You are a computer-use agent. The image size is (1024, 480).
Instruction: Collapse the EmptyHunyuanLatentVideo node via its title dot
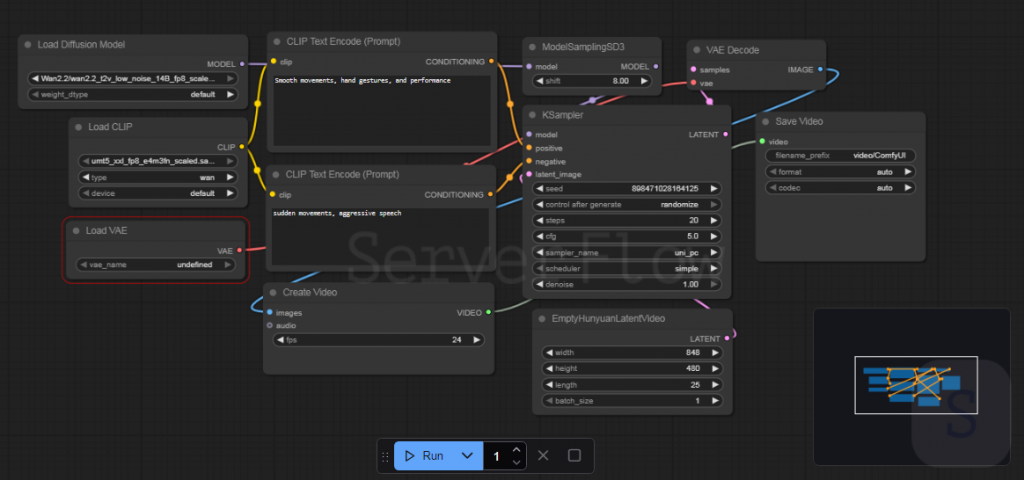pos(542,319)
